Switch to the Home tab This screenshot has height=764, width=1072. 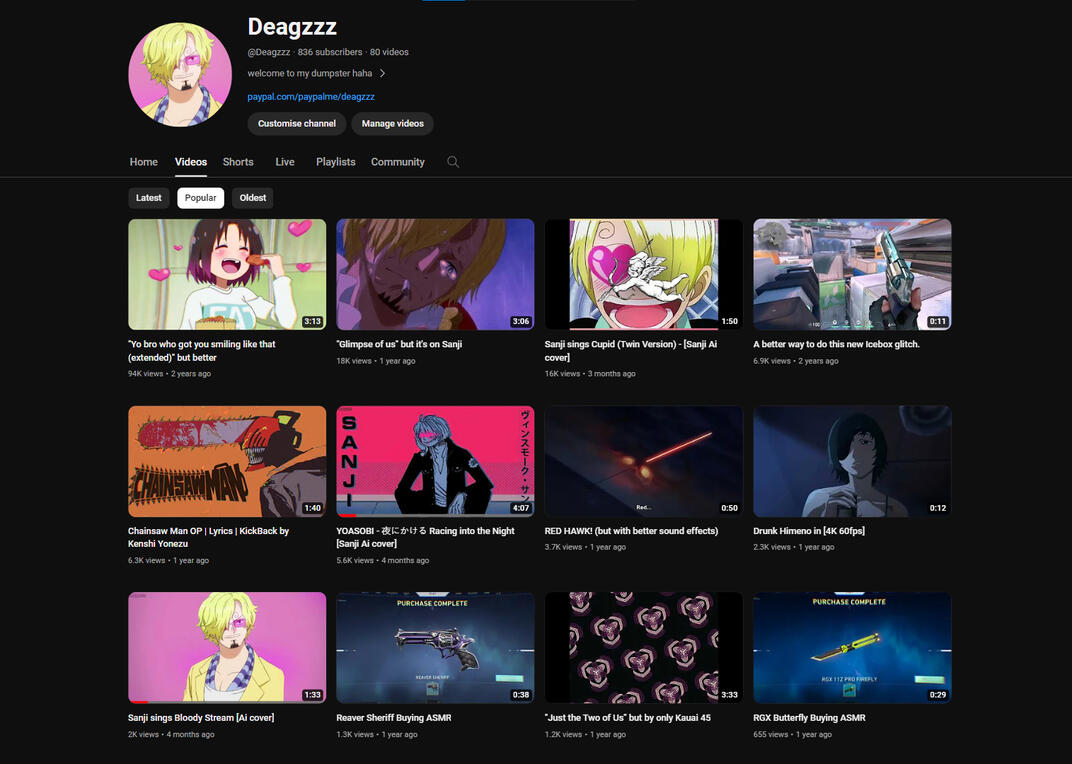(x=144, y=162)
